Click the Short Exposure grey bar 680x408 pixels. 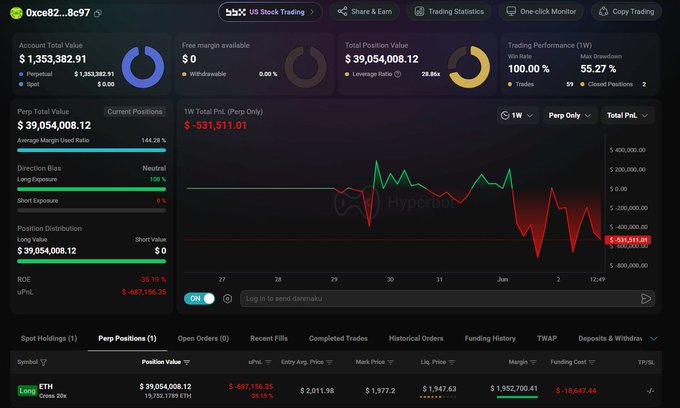pos(92,211)
